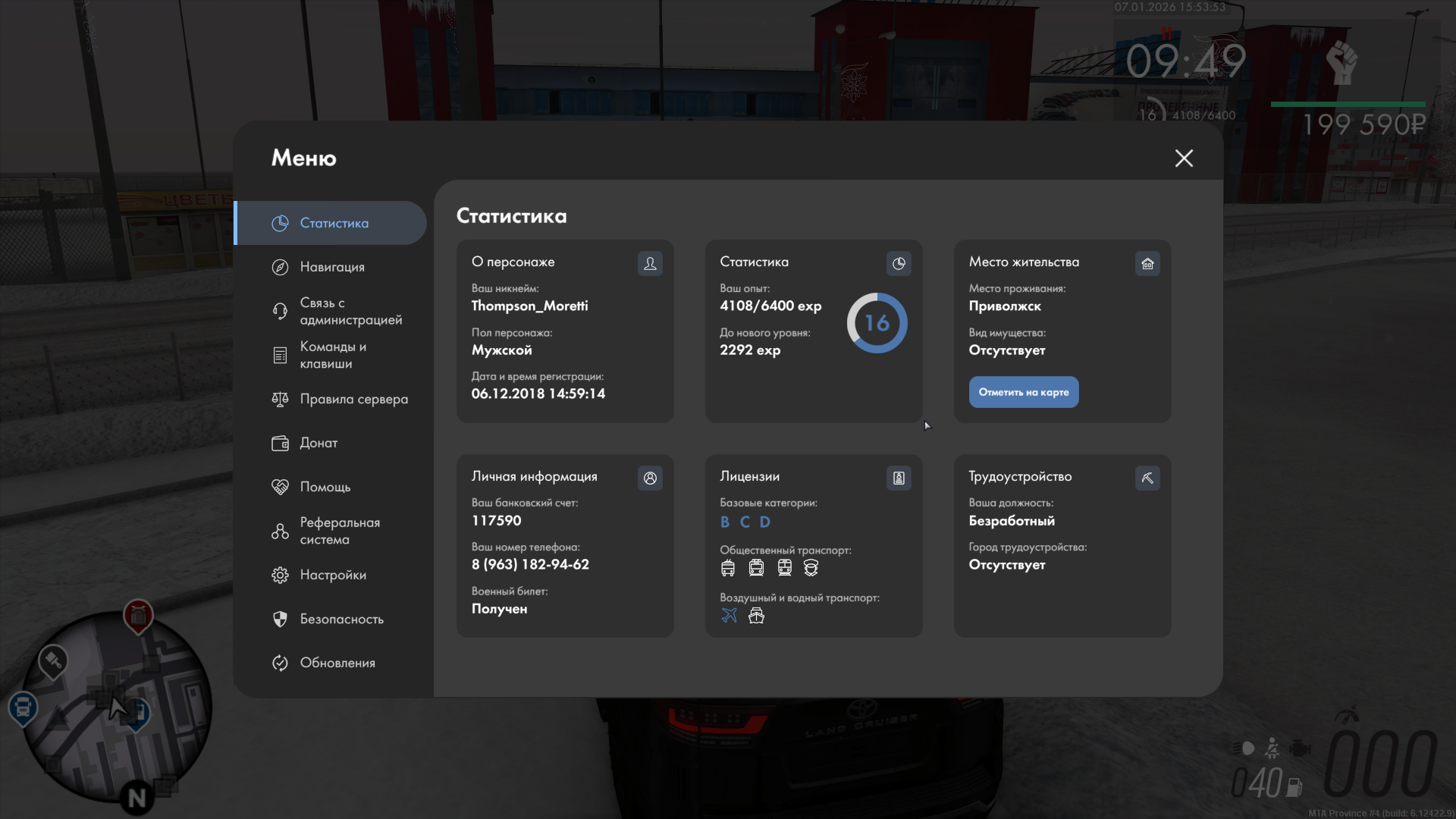
Task: Click the person icon in О персонаже card
Action: (650, 263)
